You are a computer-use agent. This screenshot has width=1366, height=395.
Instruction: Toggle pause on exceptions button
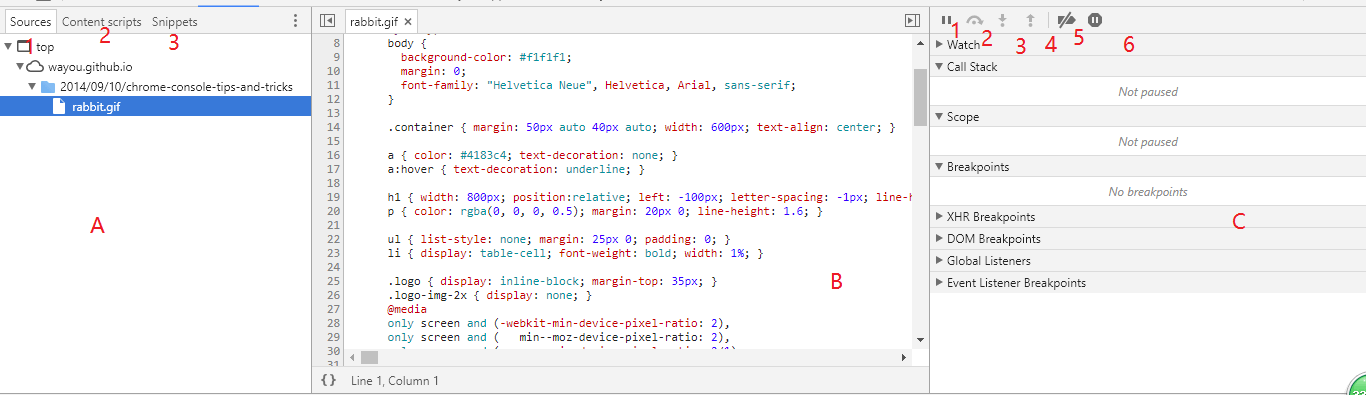pos(1095,20)
